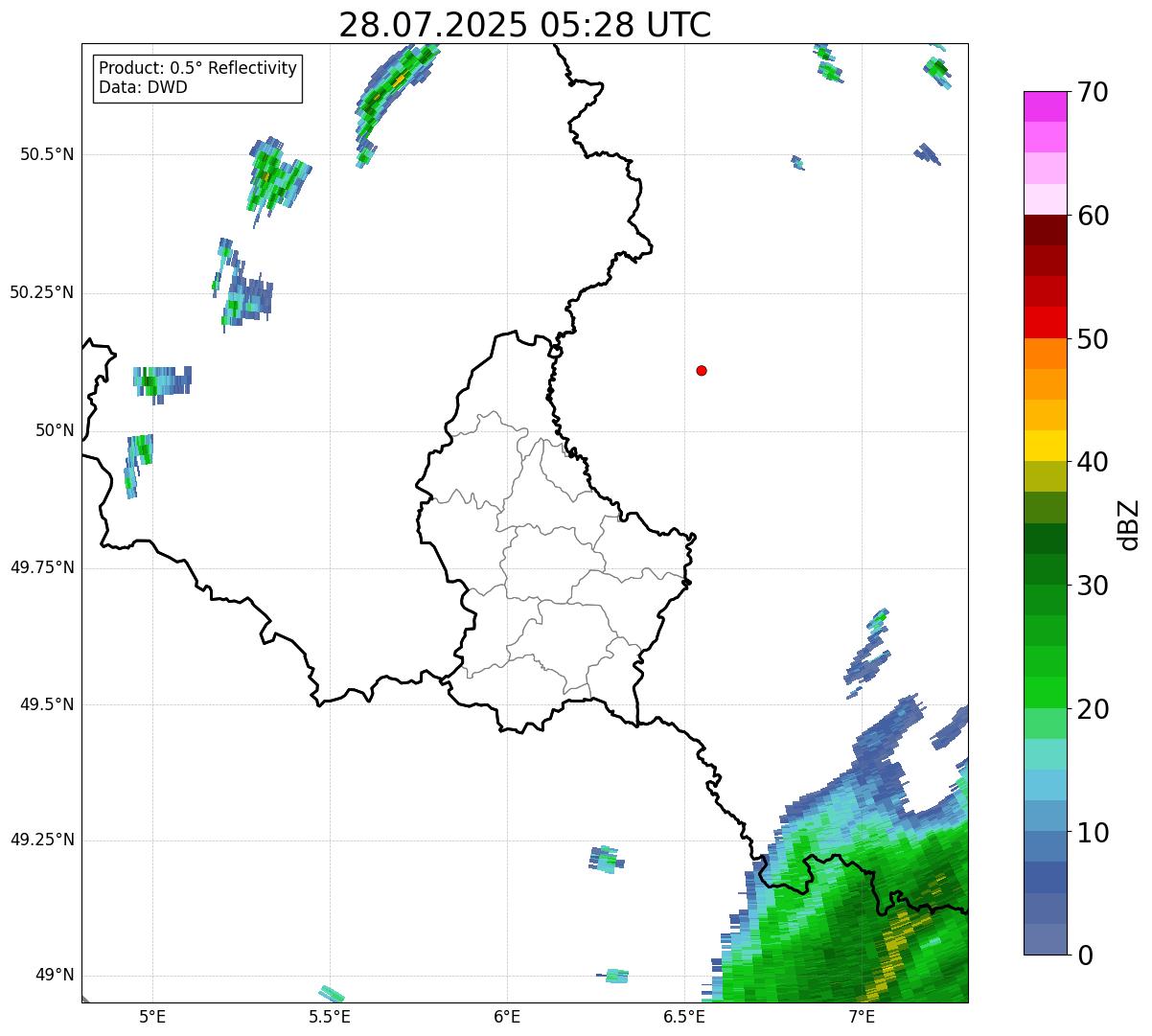Click the 49.5°N latitude label
The height and width of the screenshot is (1036, 1152).
point(46,704)
